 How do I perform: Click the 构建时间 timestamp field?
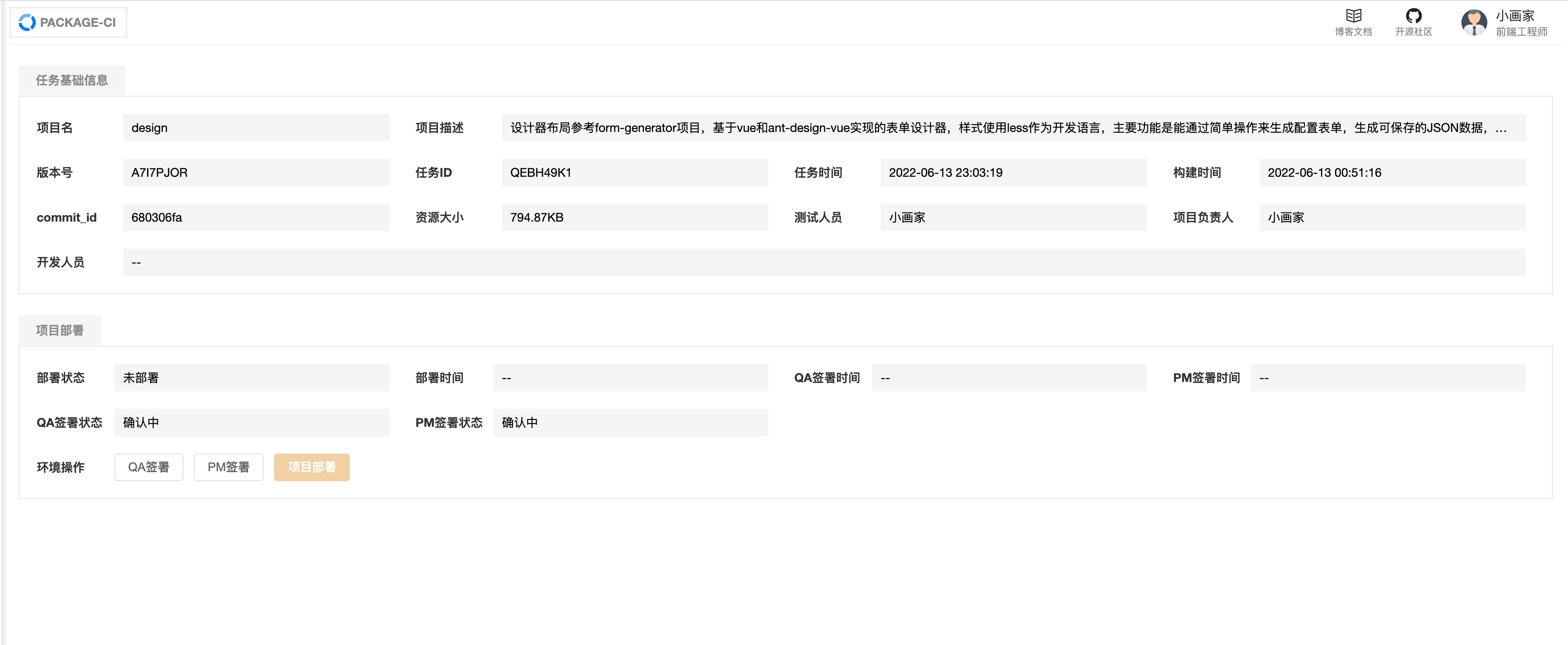[1392, 172]
